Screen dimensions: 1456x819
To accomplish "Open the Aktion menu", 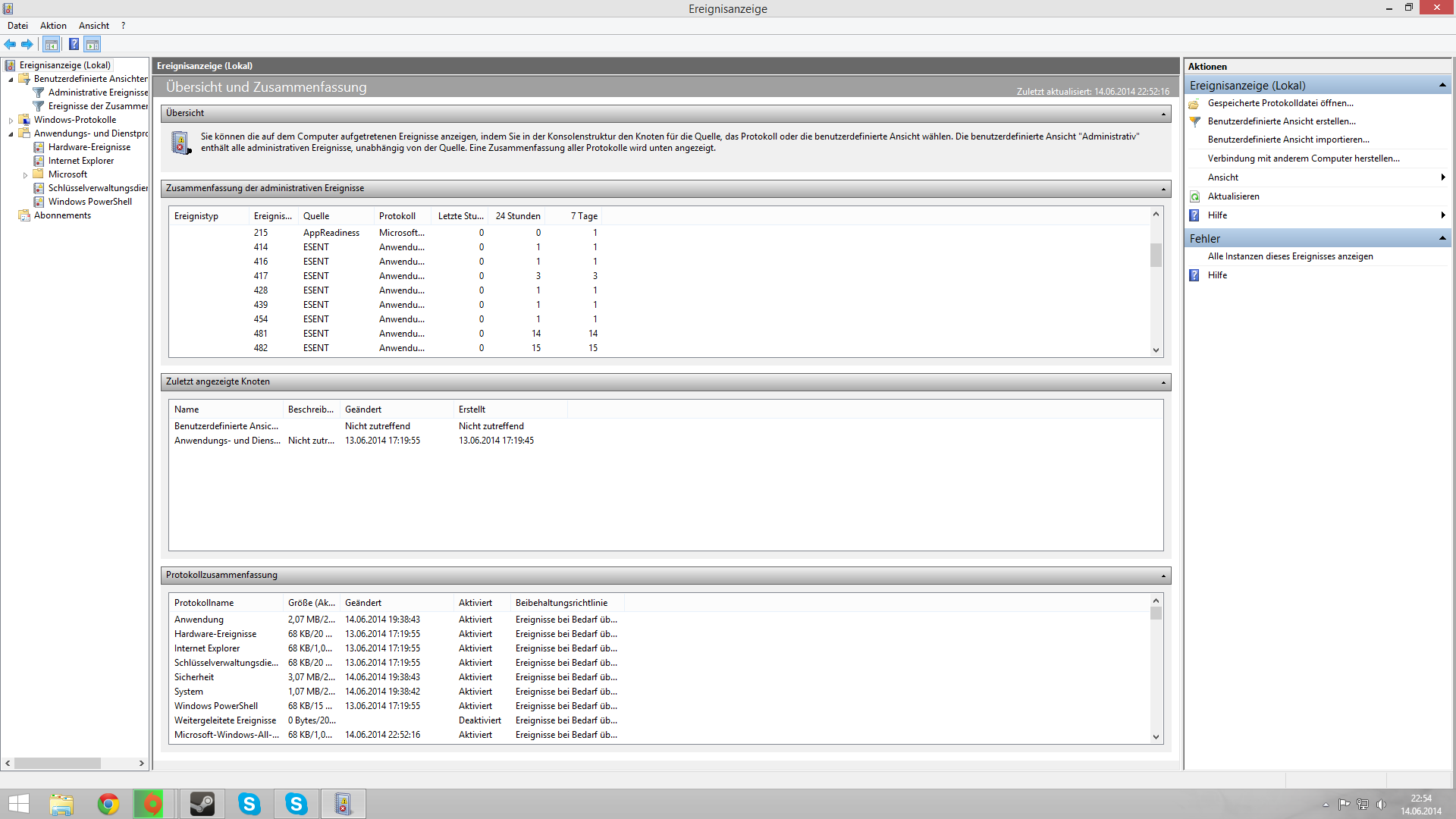I will tap(53, 26).
